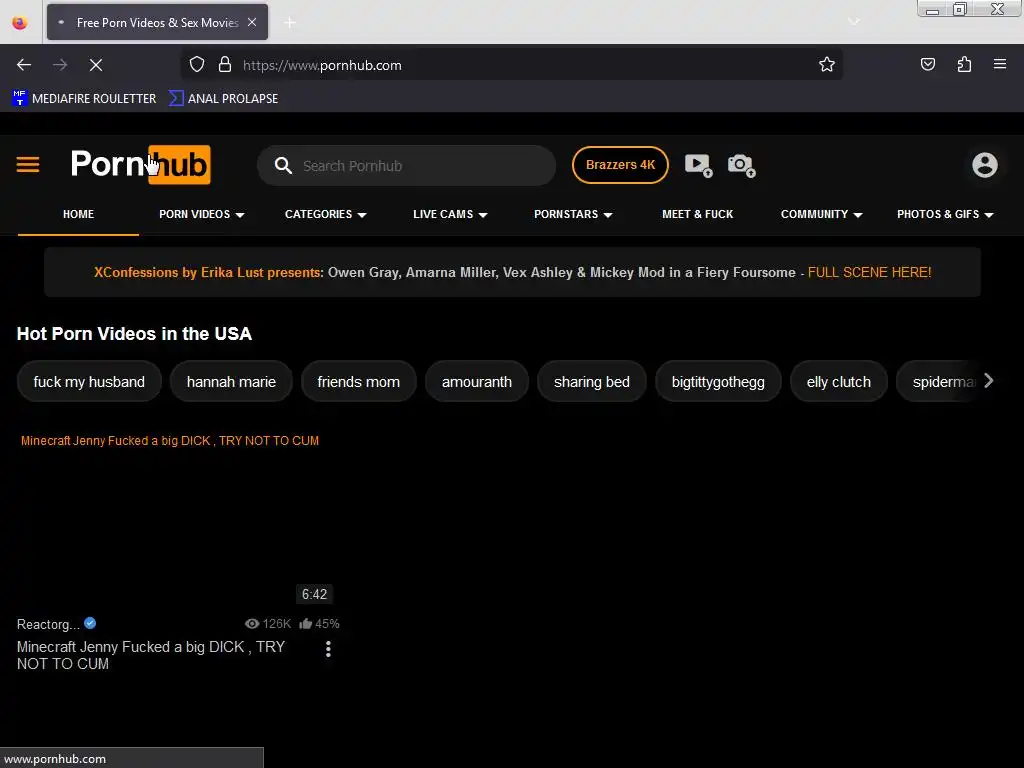Open the Firefox application menu
1024x768 pixels.
click(999, 64)
